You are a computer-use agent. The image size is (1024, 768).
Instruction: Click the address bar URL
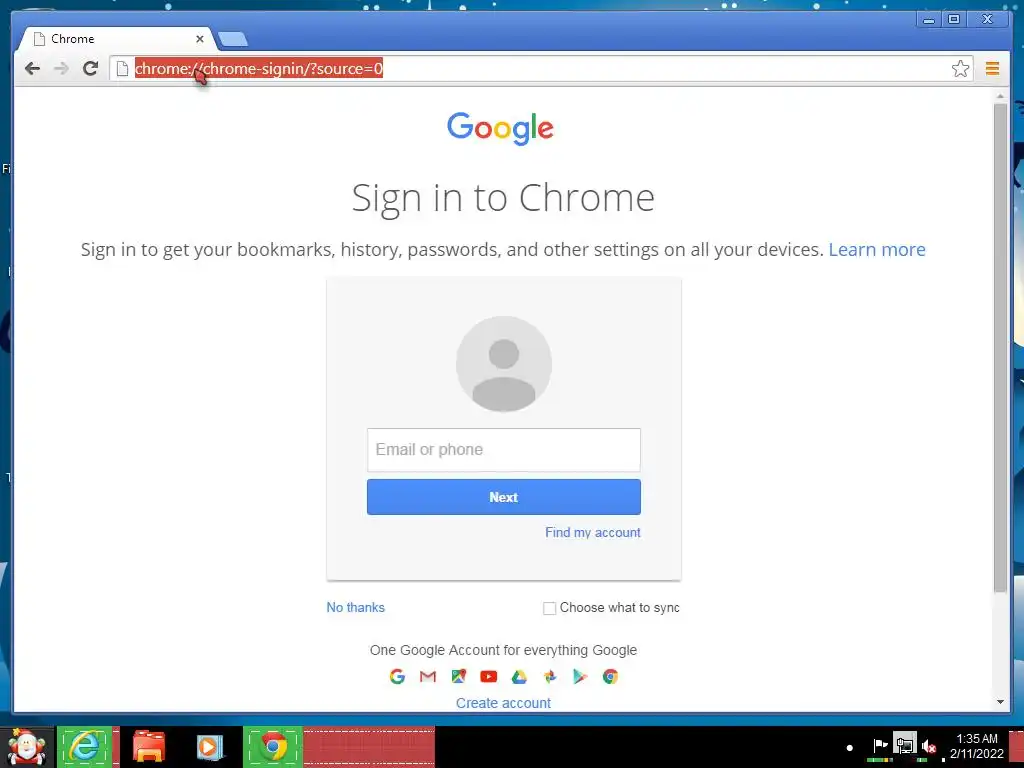tap(259, 69)
